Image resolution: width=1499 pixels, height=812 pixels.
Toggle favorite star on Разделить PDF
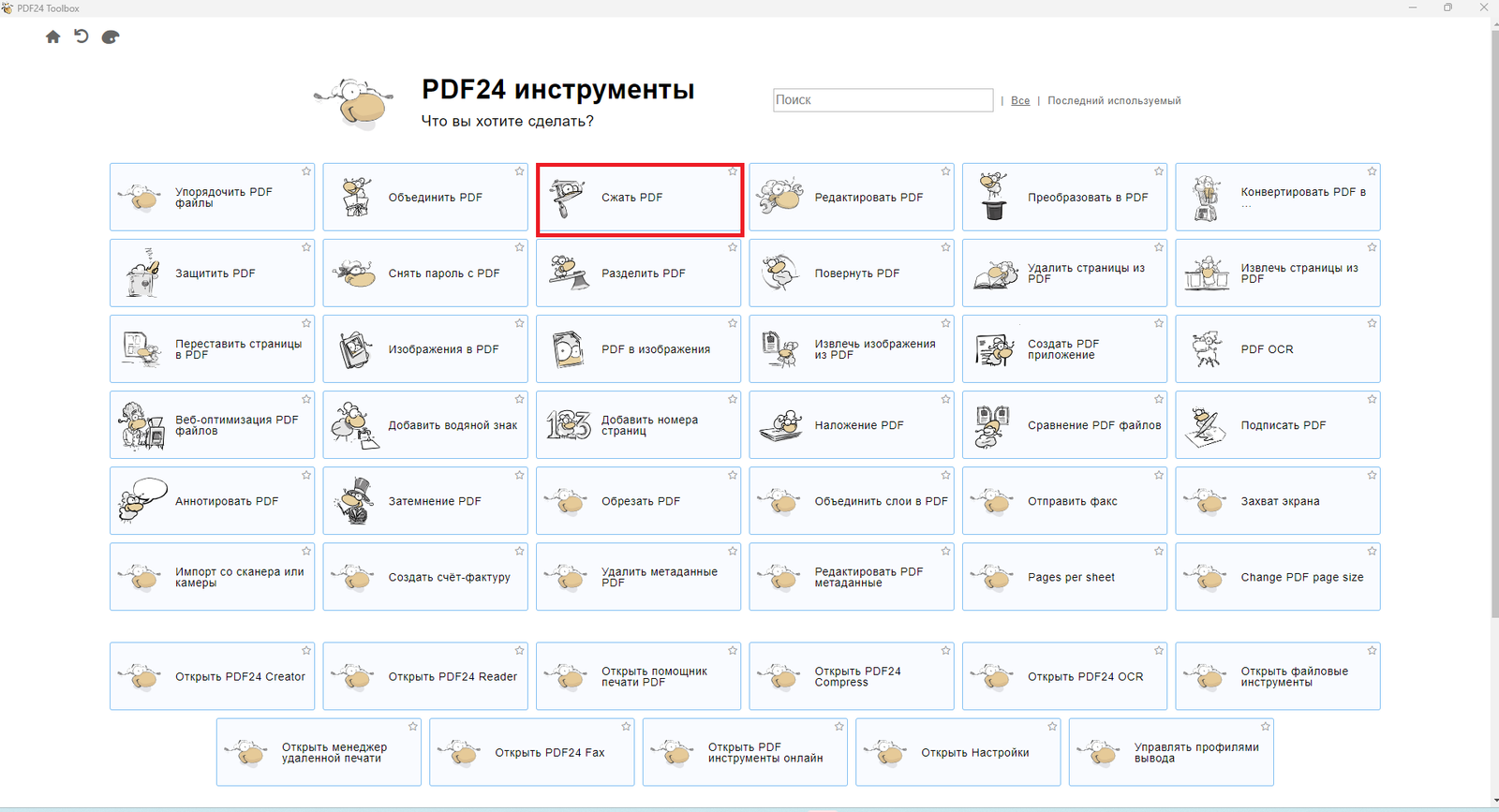[x=733, y=247]
